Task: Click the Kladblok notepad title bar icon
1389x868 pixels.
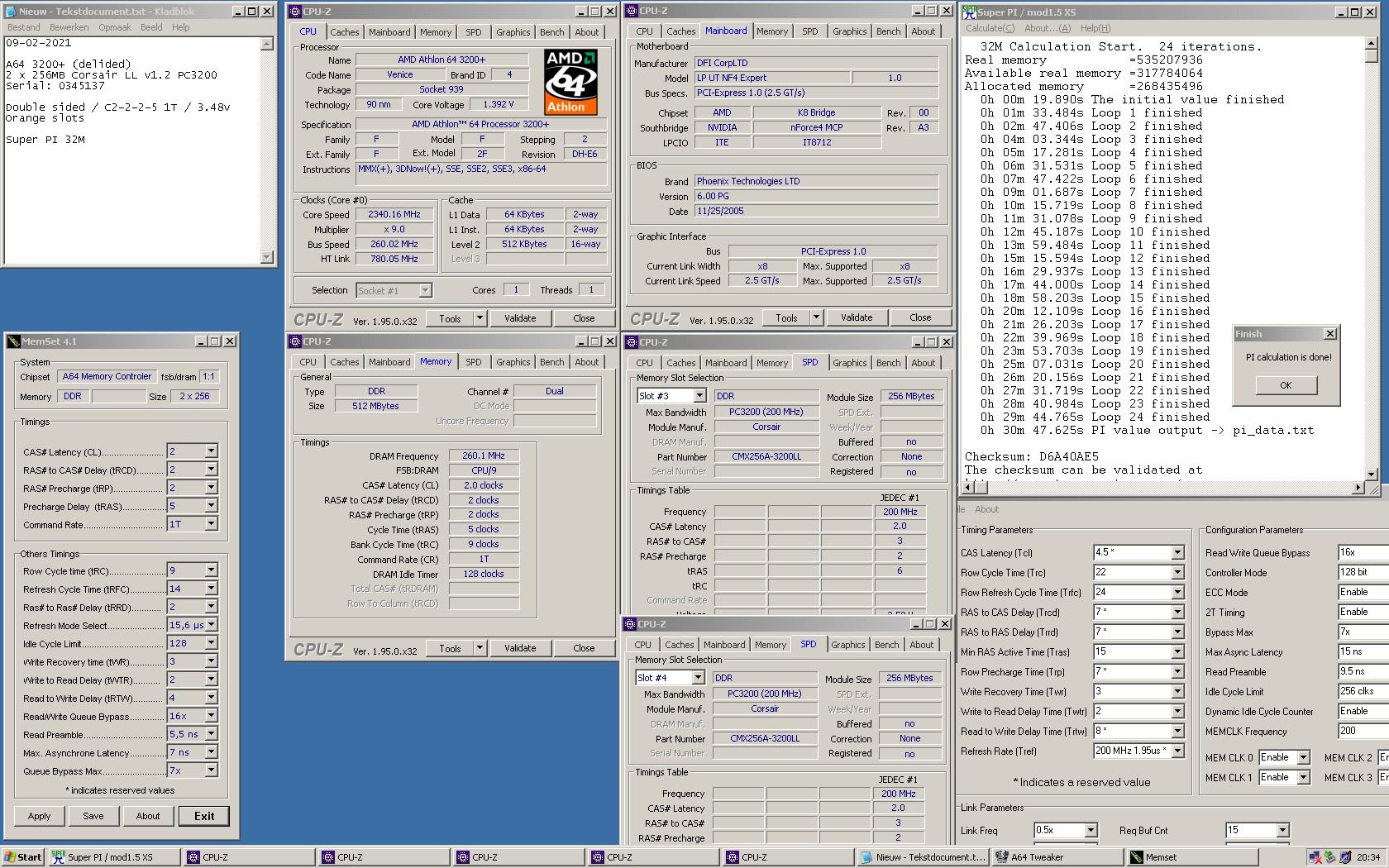Action: point(11,12)
